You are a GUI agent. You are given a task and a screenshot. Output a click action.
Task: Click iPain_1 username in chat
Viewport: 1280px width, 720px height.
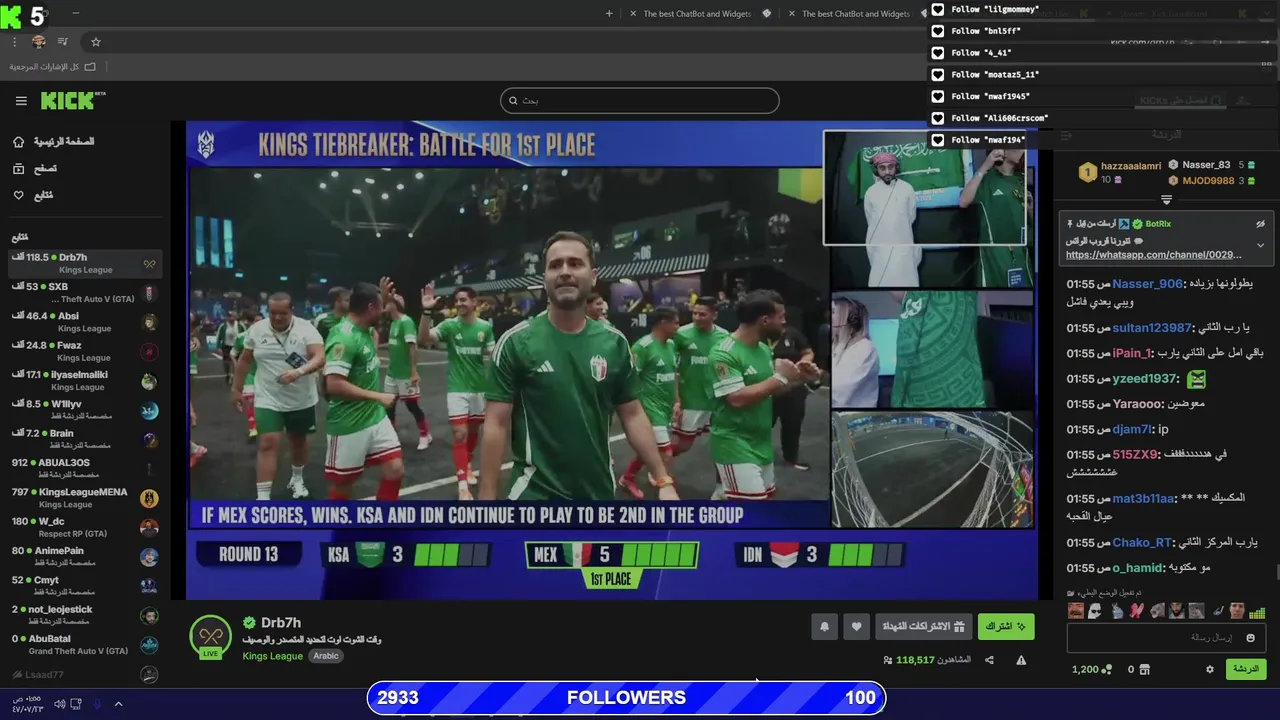1133,353
